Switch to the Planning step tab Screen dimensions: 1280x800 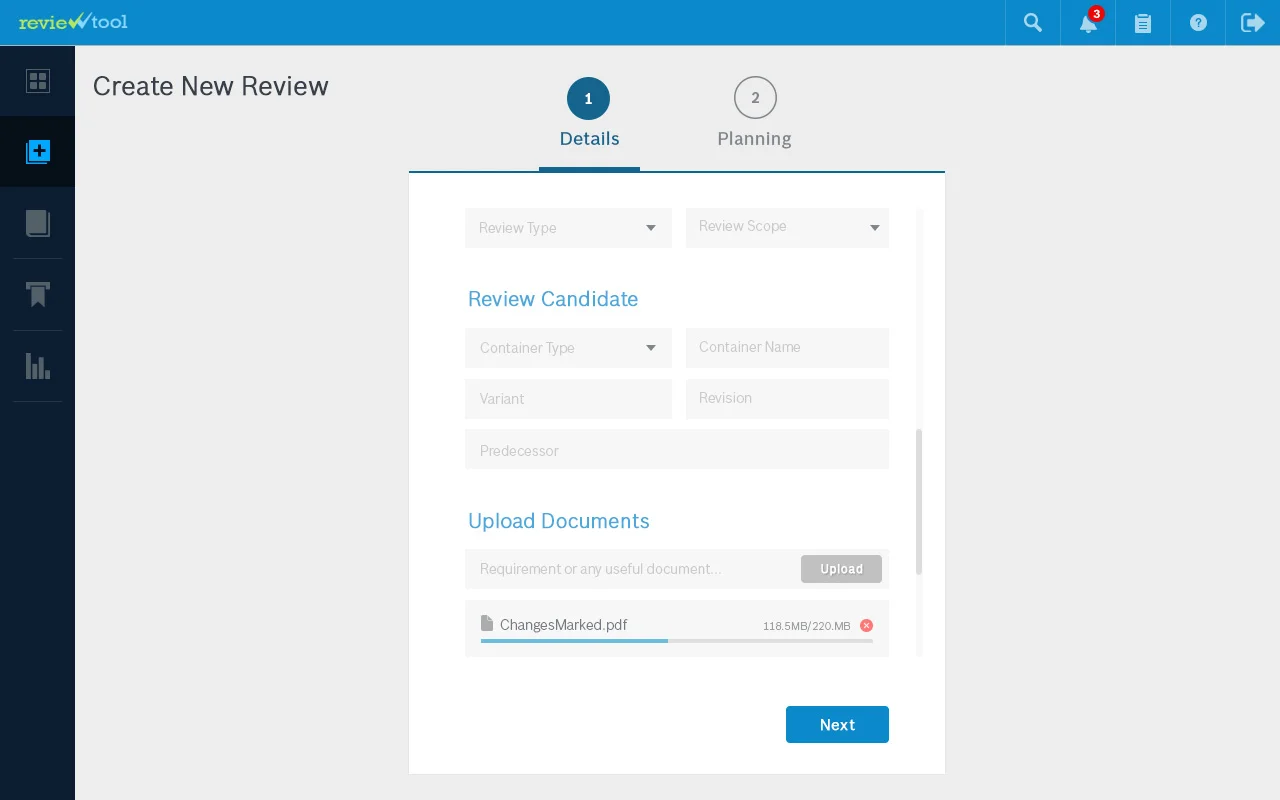tap(755, 114)
